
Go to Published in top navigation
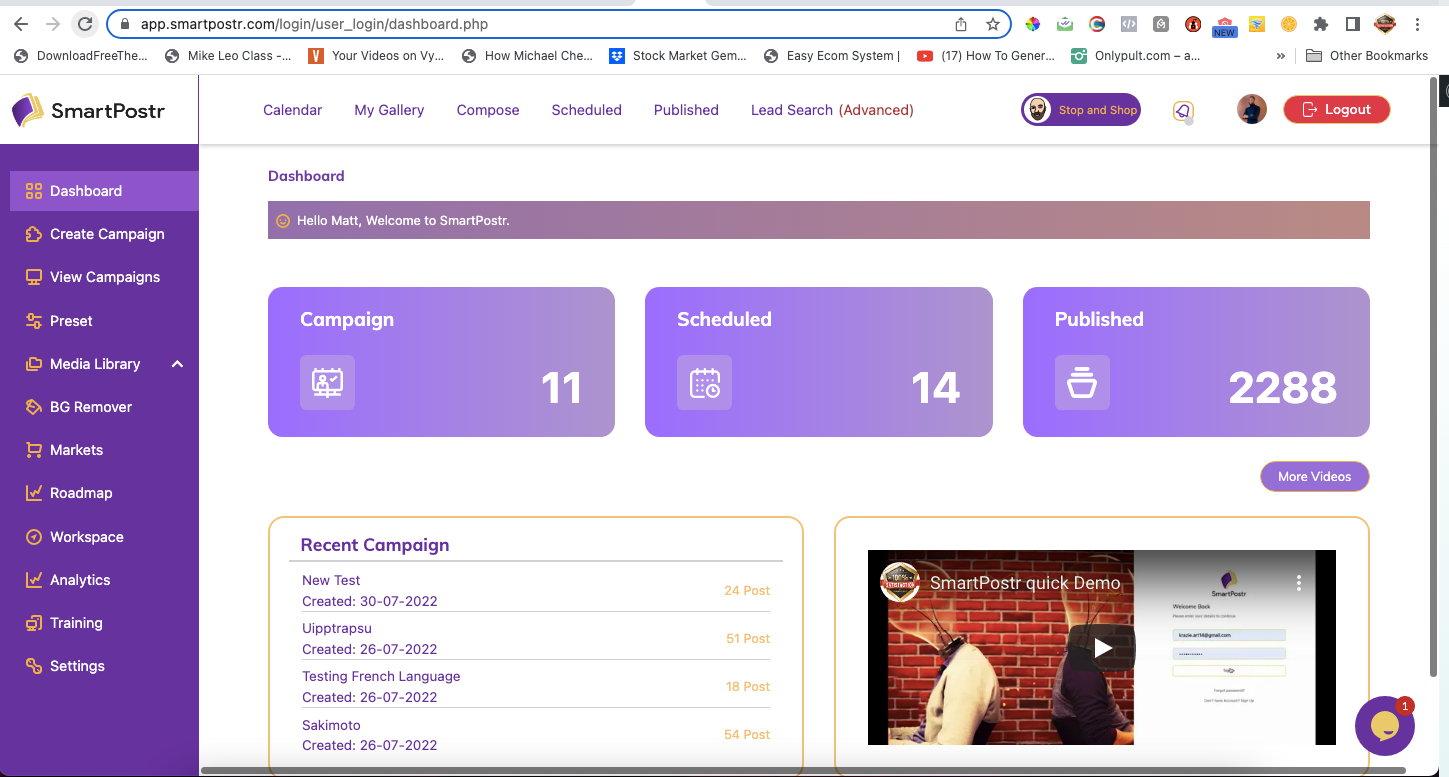point(686,110)
